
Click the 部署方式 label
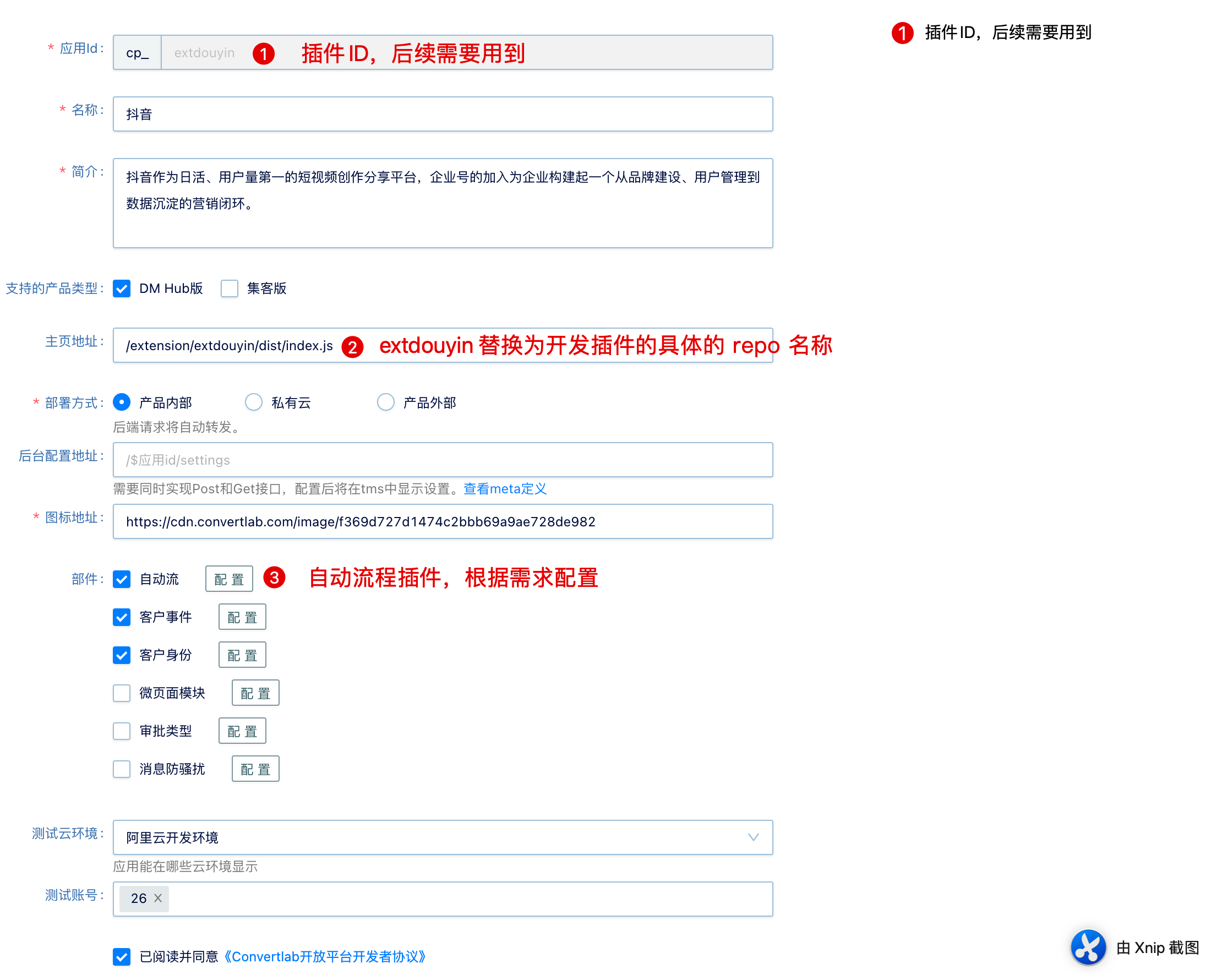(69, 403)
